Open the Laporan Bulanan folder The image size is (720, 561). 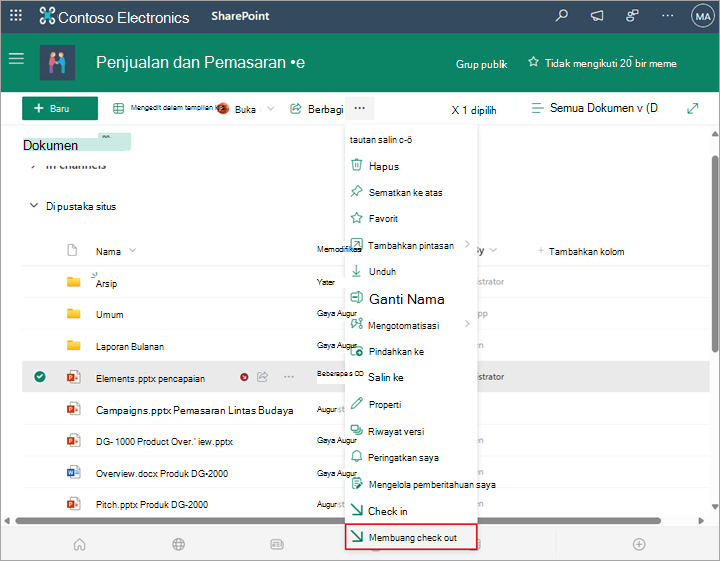point(129,347)
